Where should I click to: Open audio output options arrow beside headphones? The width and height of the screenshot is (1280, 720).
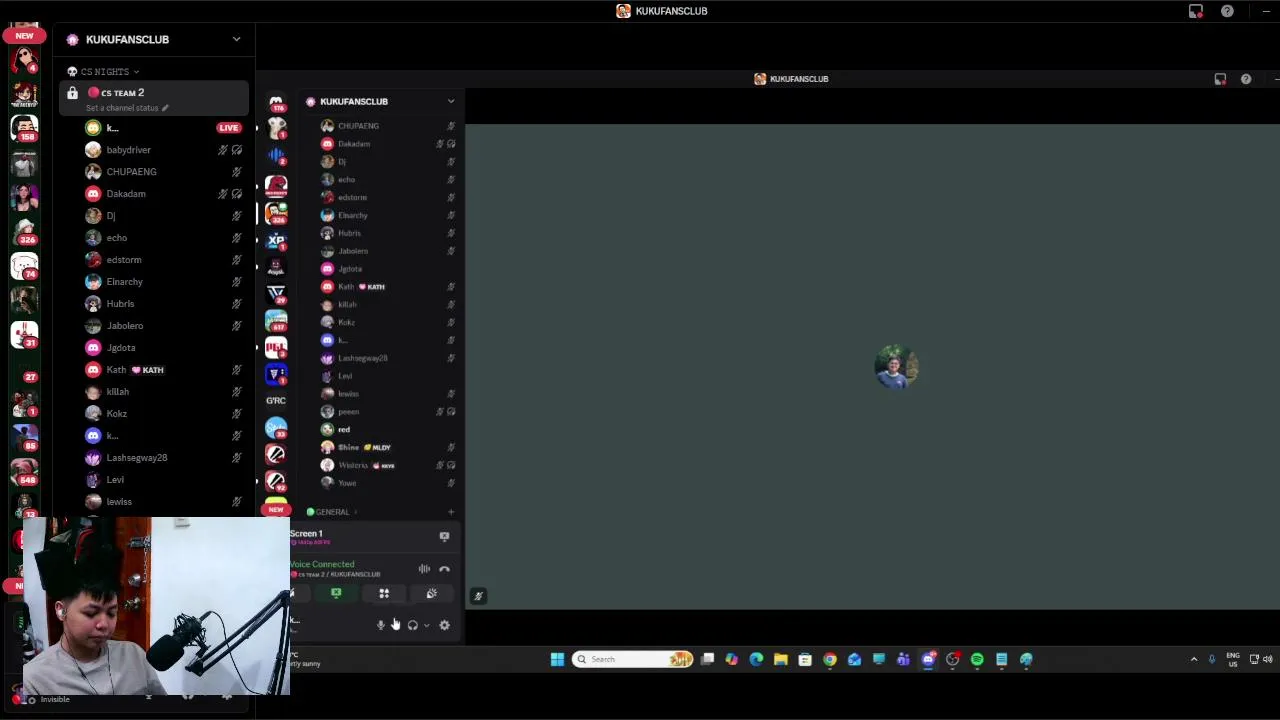click(x=426, y=625)
